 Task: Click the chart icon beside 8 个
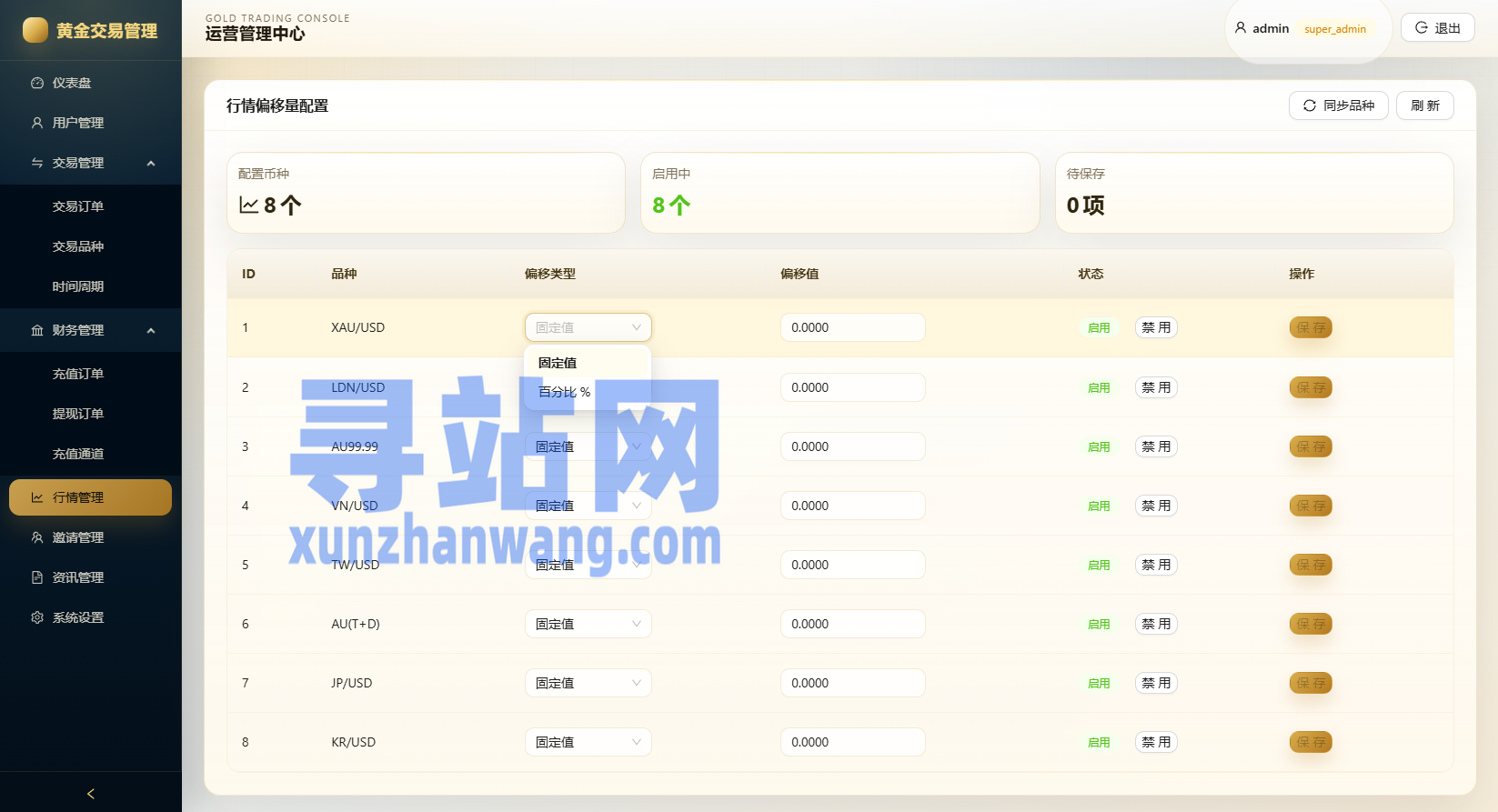coord(248,206)
